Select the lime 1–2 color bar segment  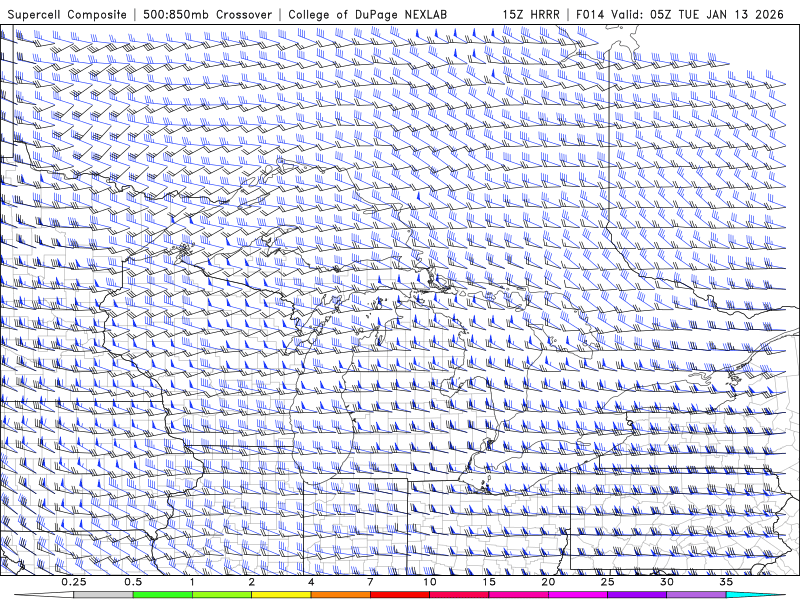222,595
